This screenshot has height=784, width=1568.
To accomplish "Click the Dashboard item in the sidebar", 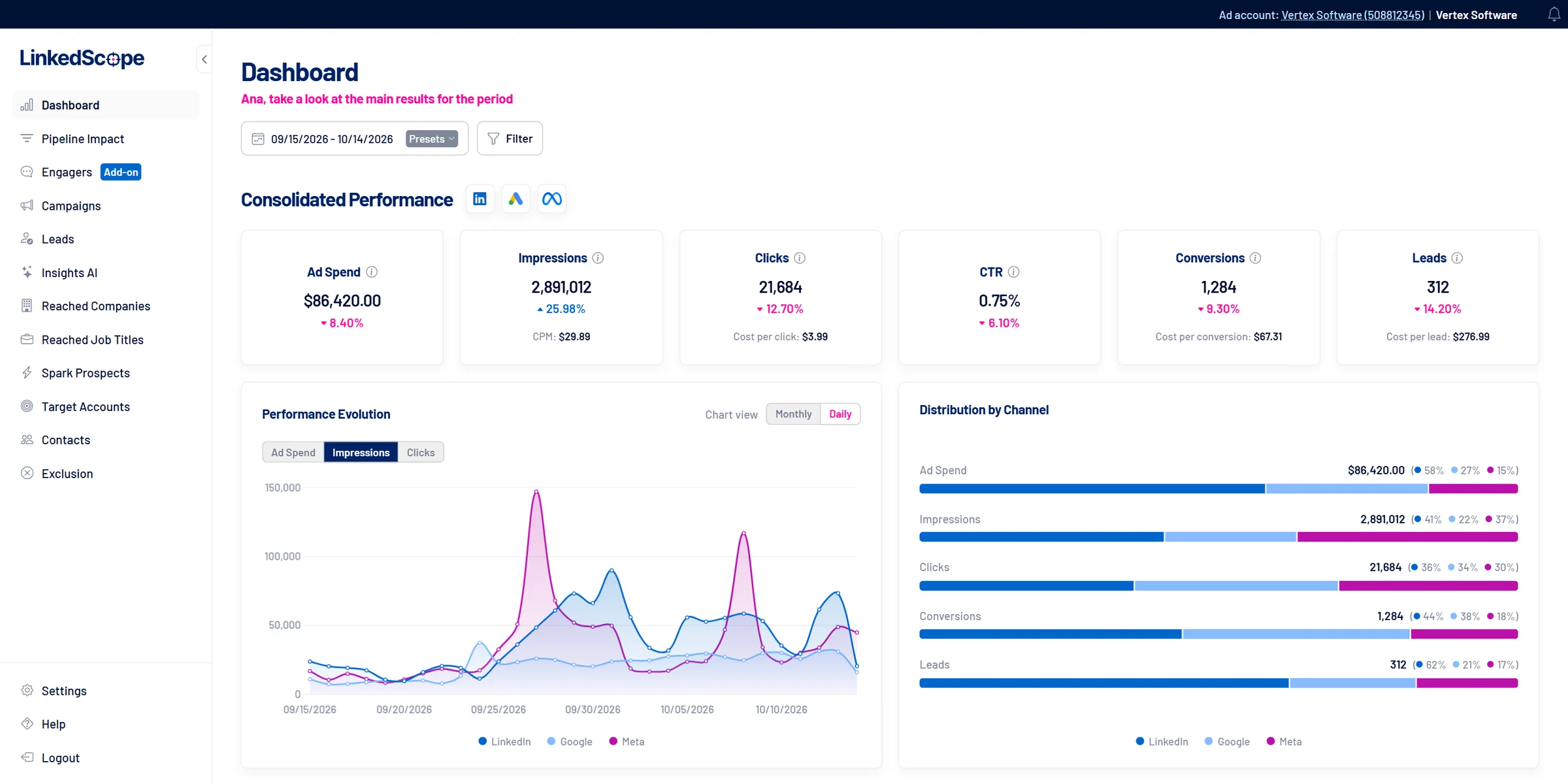I will (x=106, y=105).
